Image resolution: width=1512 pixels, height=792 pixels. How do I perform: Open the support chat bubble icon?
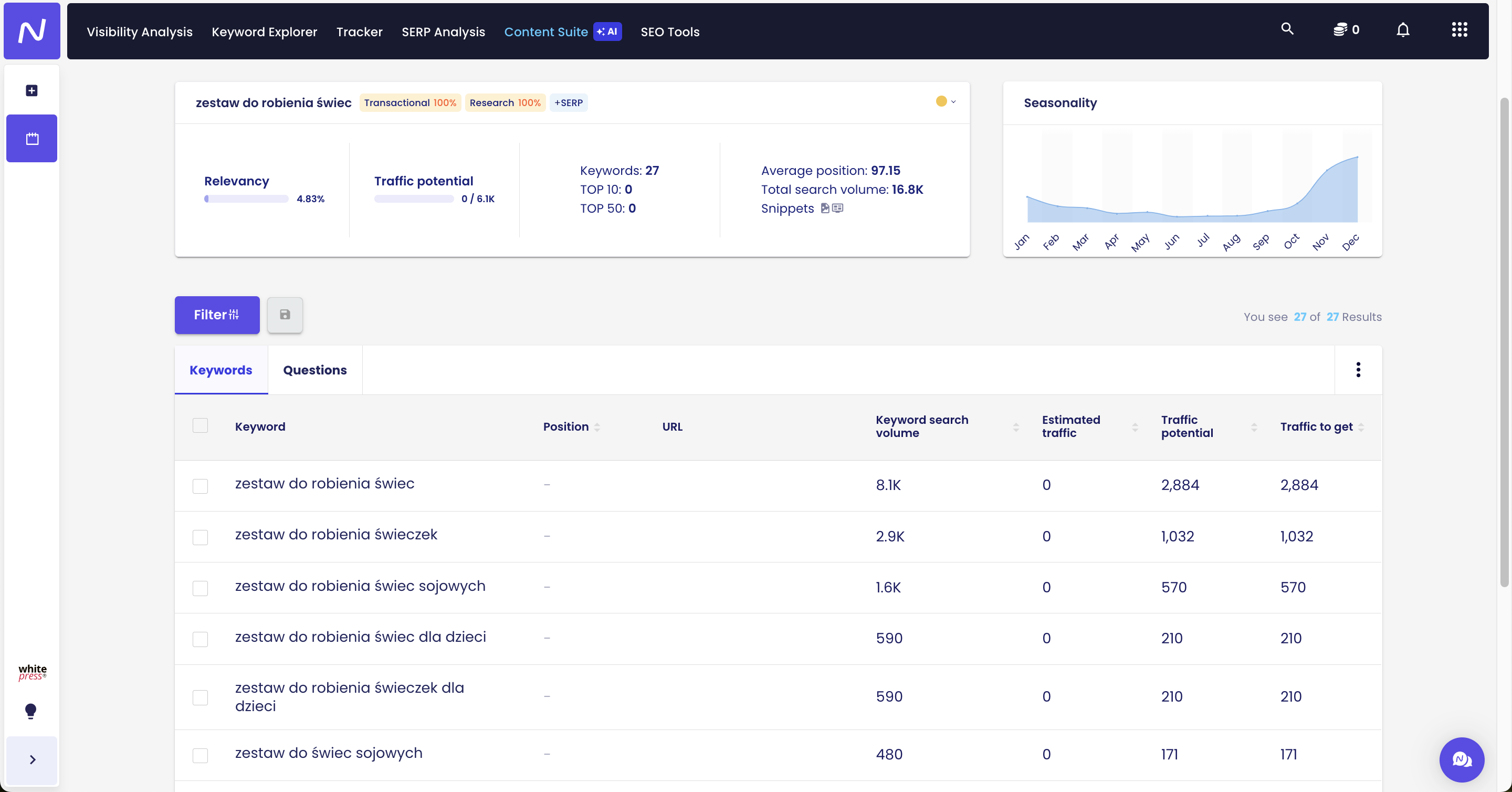(1461, 760)
